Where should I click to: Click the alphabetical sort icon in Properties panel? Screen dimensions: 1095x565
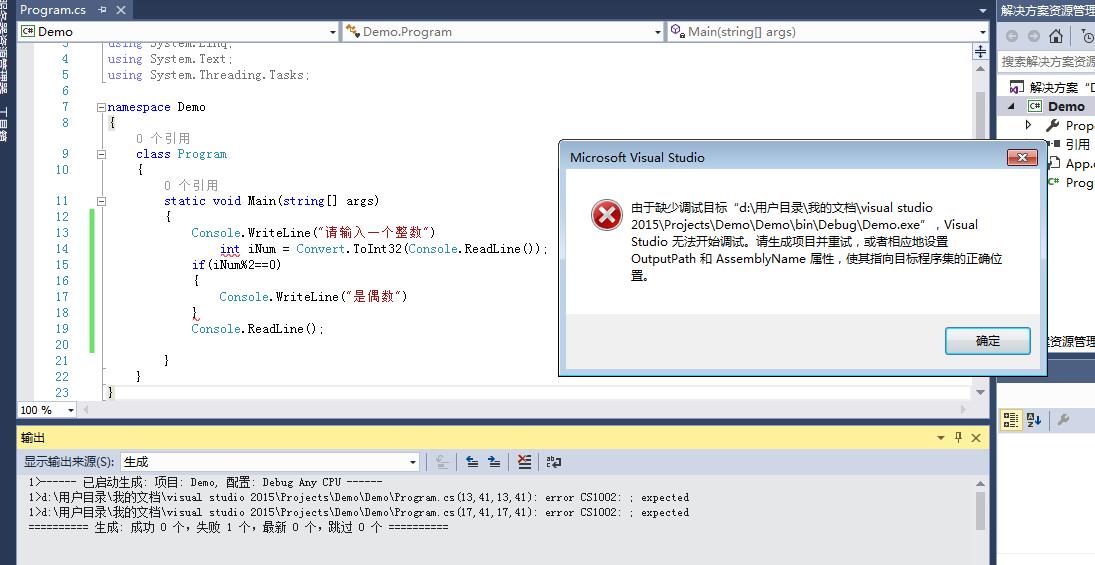click(1034, 419)
